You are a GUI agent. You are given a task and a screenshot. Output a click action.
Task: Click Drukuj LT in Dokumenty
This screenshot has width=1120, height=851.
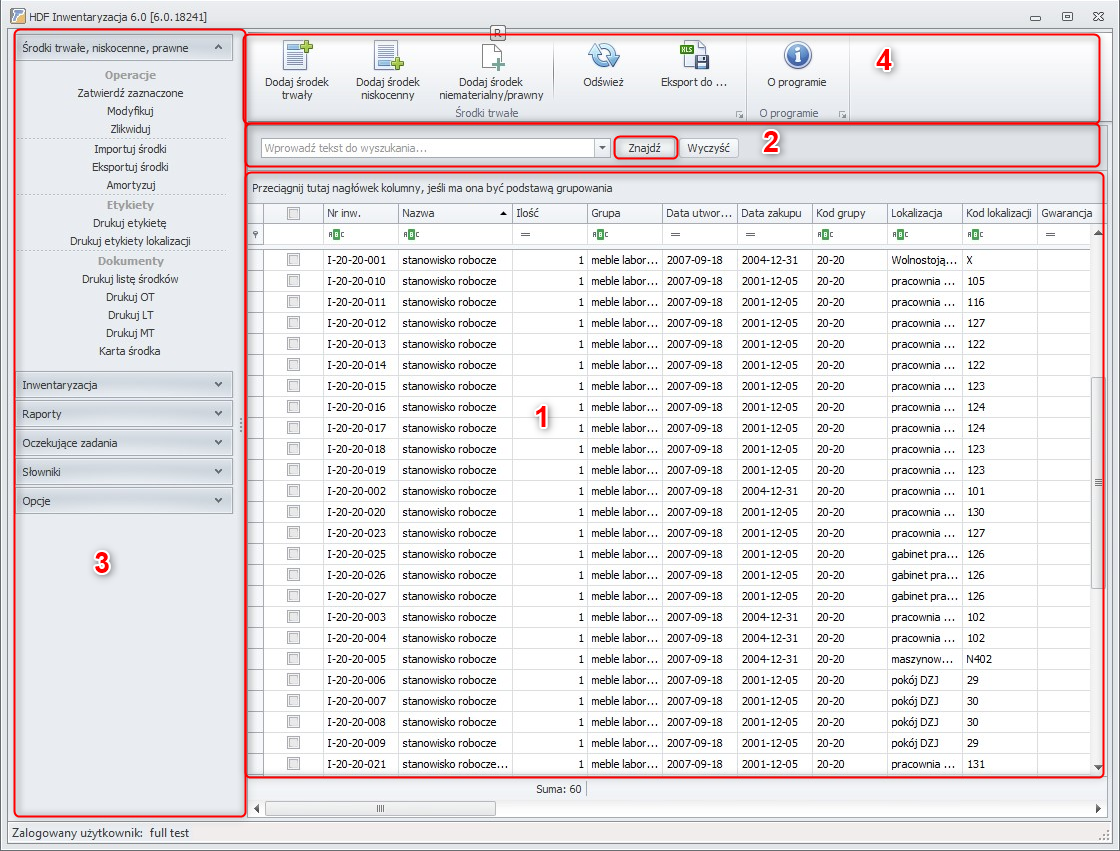(130, 314)
